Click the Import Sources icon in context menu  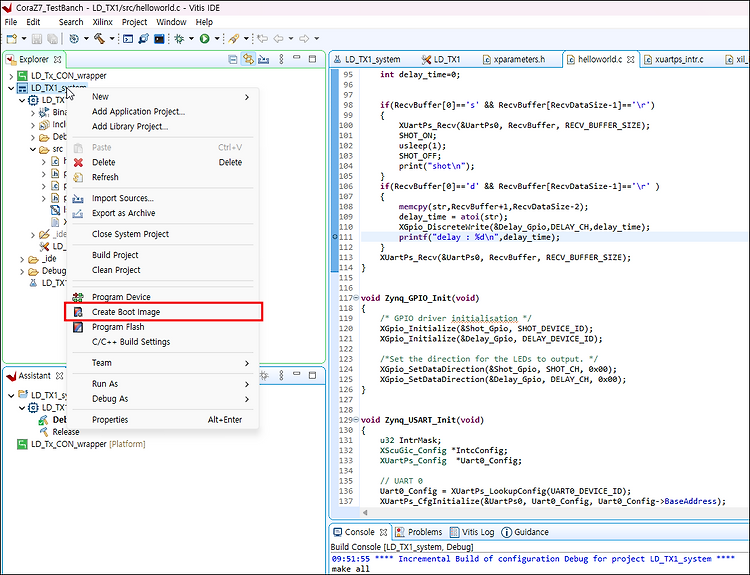78,199
